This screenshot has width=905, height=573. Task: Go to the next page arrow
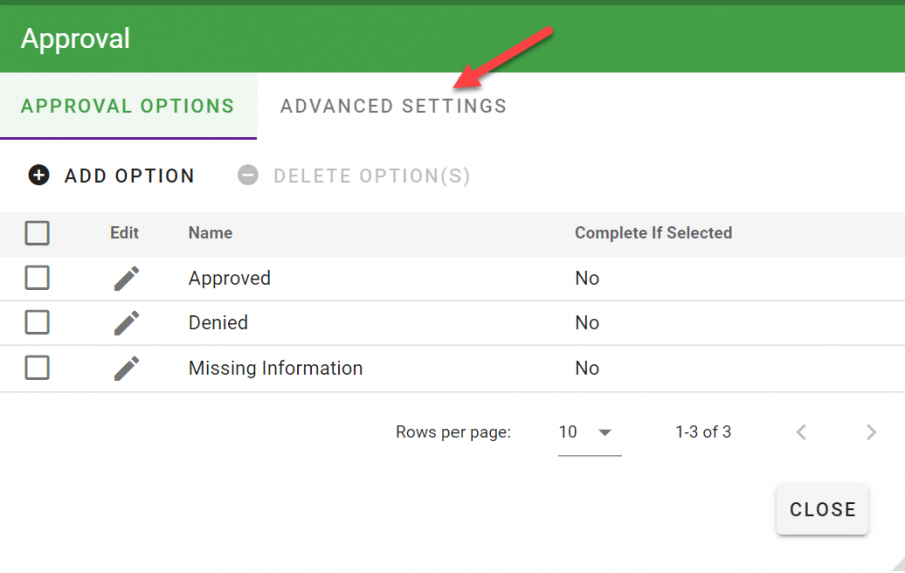tap(871, 432)
